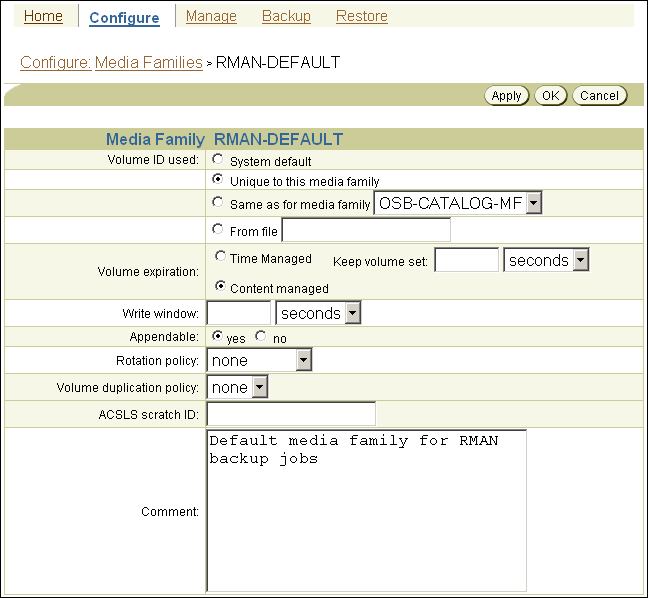Screen dimensions: 648x598
Task: Open the OSB-CATALOG-MF media family dropdown
Action: coord(457,203)
